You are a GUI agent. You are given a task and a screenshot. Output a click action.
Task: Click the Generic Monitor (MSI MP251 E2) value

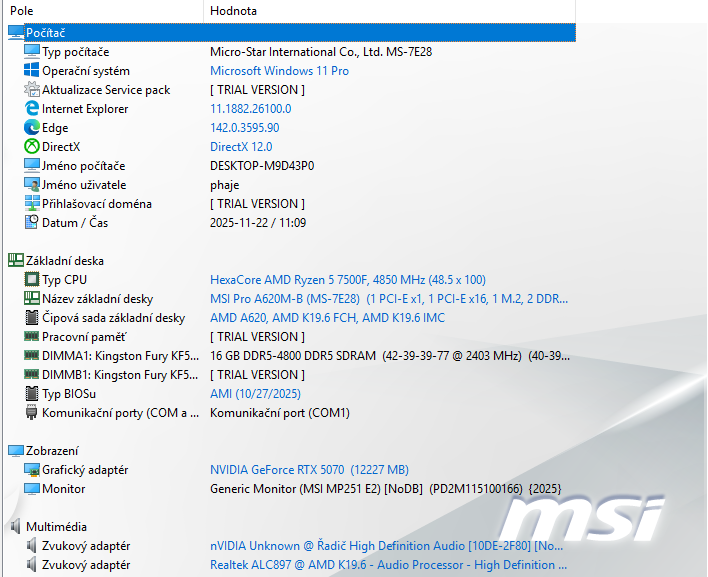pyautogui.click(x=386, y=489)
